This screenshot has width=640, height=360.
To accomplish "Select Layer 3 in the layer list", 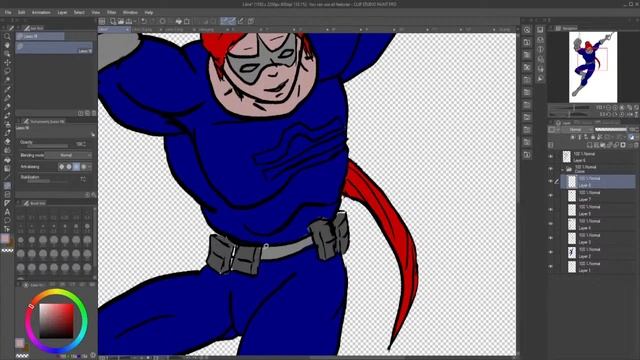I will click(598, 238).
